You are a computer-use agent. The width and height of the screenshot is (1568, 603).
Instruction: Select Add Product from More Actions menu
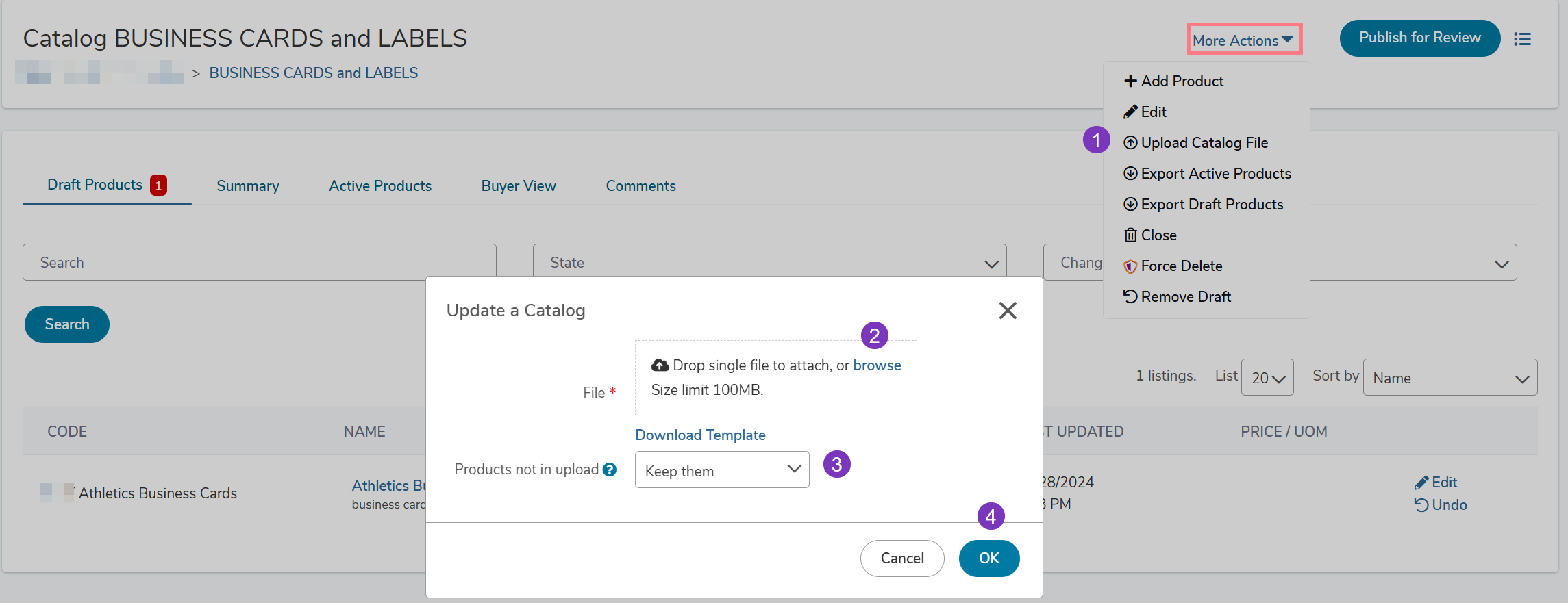click(x=1173, y=81)
